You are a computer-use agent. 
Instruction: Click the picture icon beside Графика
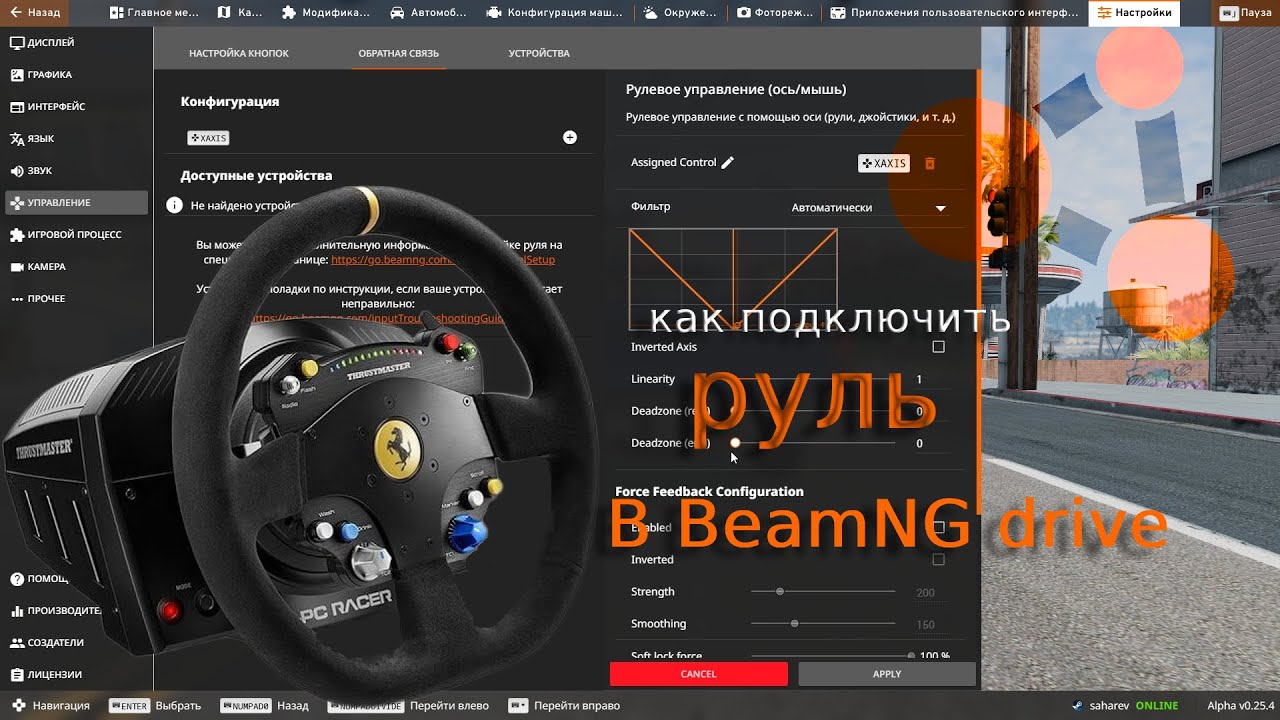(17, 75)
